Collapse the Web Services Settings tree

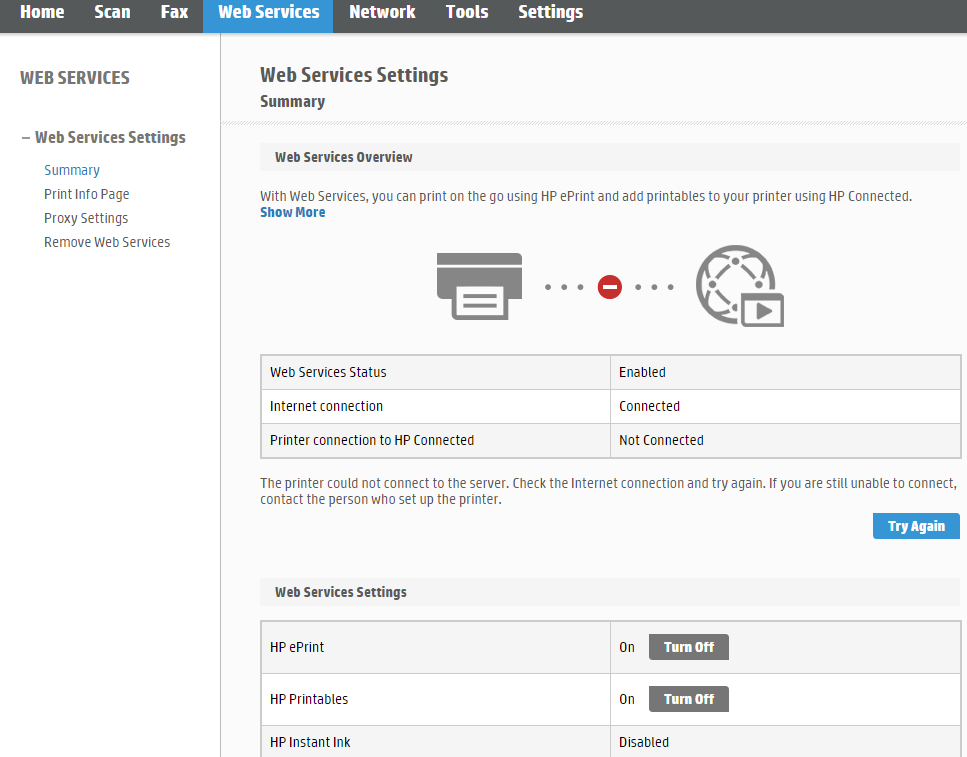(x=26, y=138)
